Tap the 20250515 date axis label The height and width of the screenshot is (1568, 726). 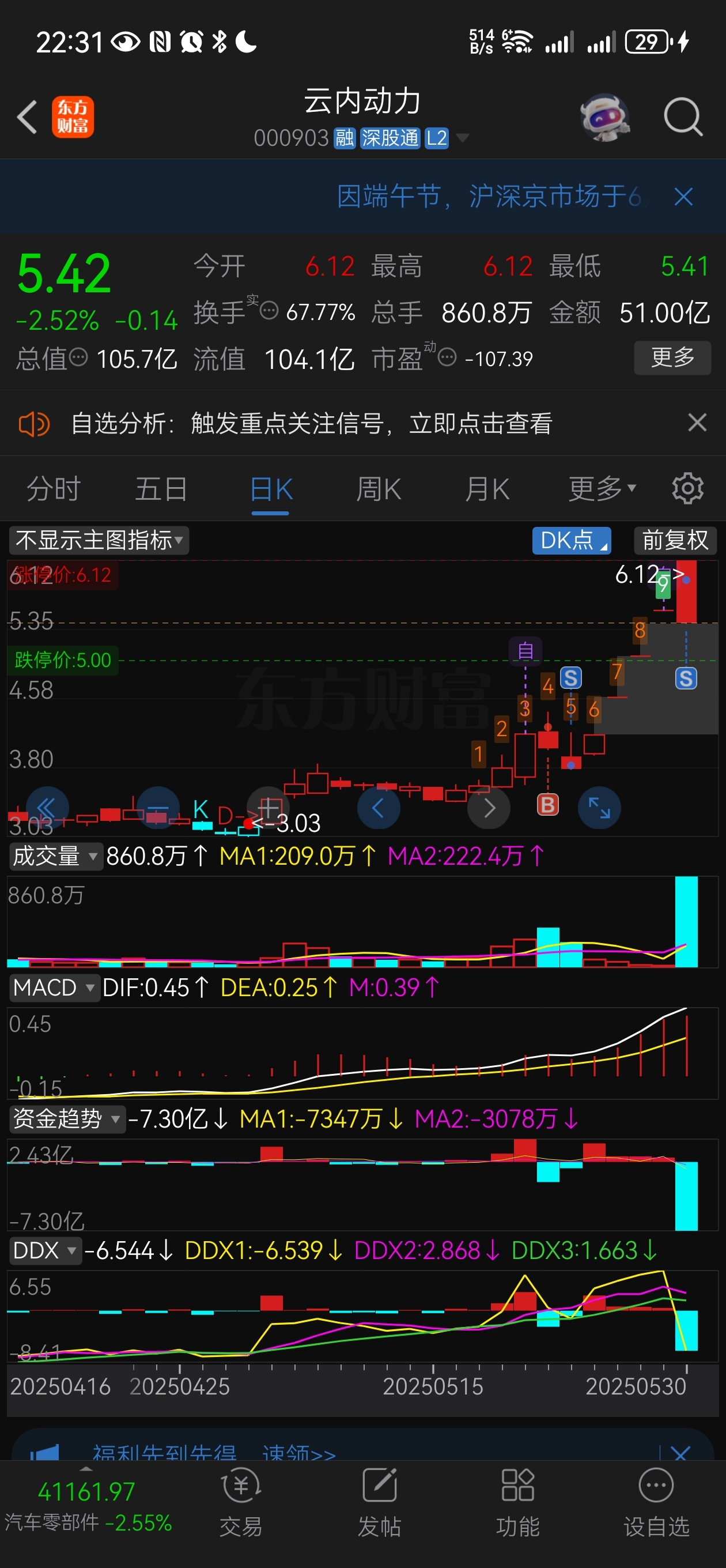[433, 1386]
